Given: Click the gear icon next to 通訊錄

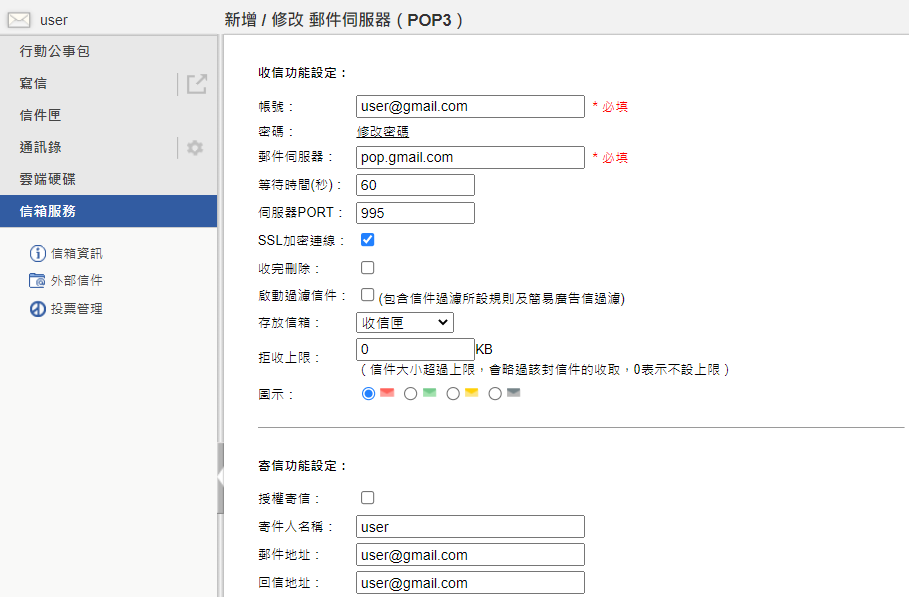Looking at the screenshot, I should 196,147.
